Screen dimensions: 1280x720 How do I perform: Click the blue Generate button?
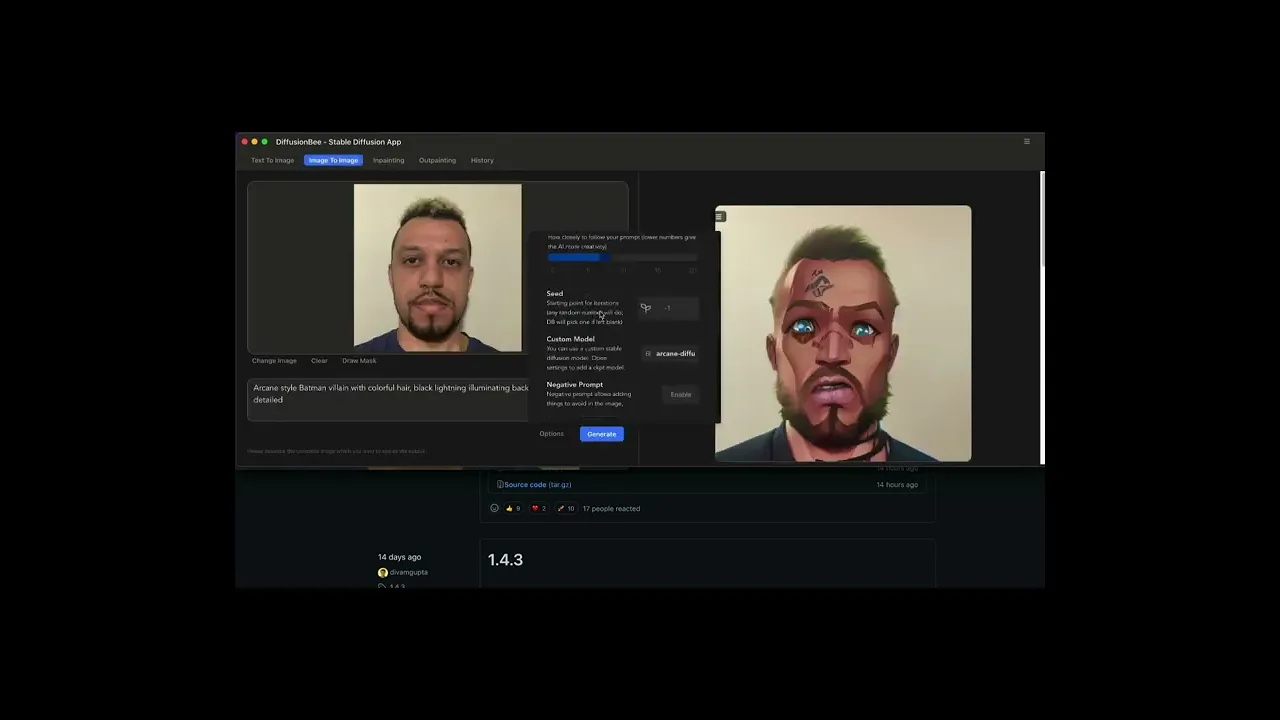pyautogui.click(x=601, y=434)
